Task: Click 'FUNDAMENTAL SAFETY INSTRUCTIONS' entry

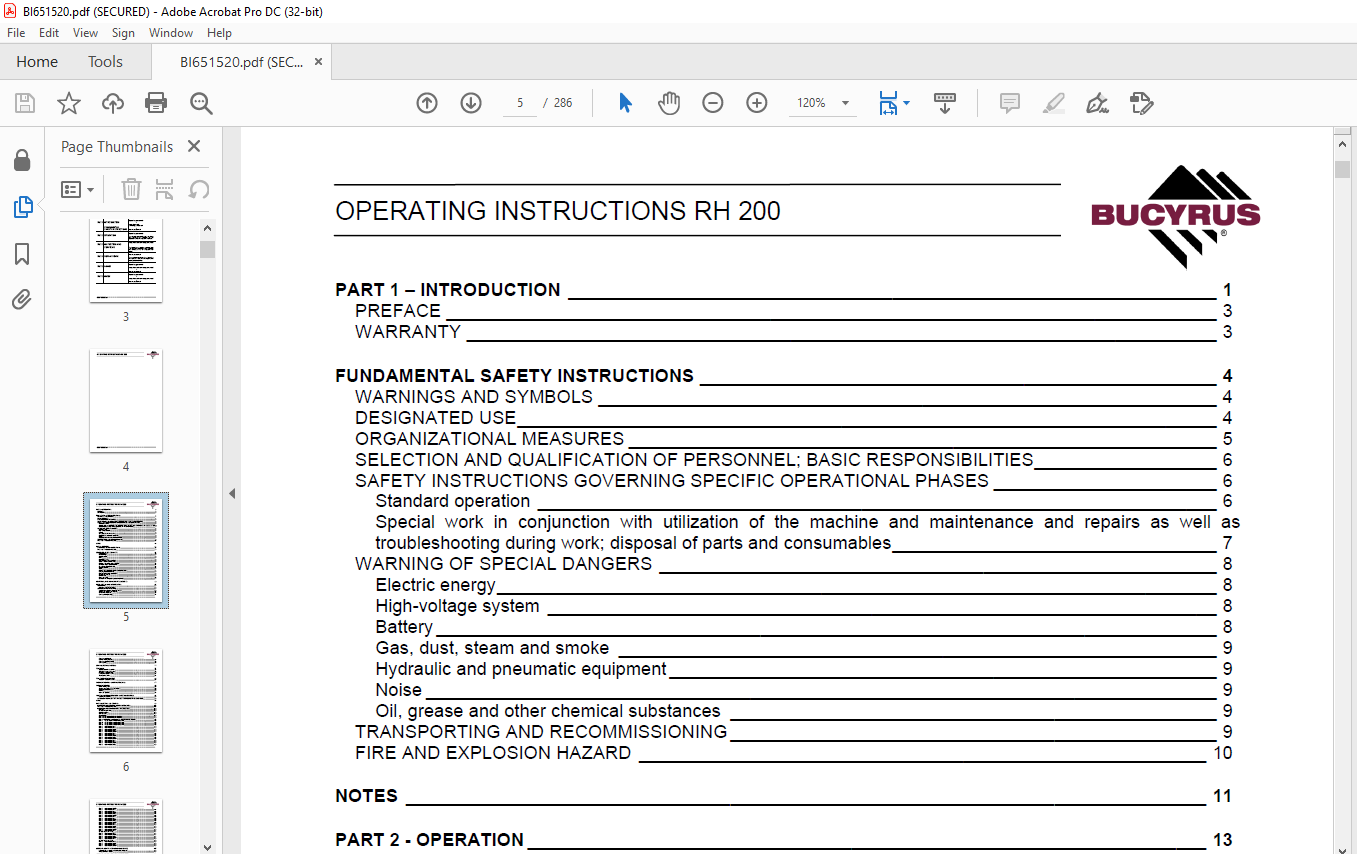Action: pyautogui.click(x=514, y=376)
